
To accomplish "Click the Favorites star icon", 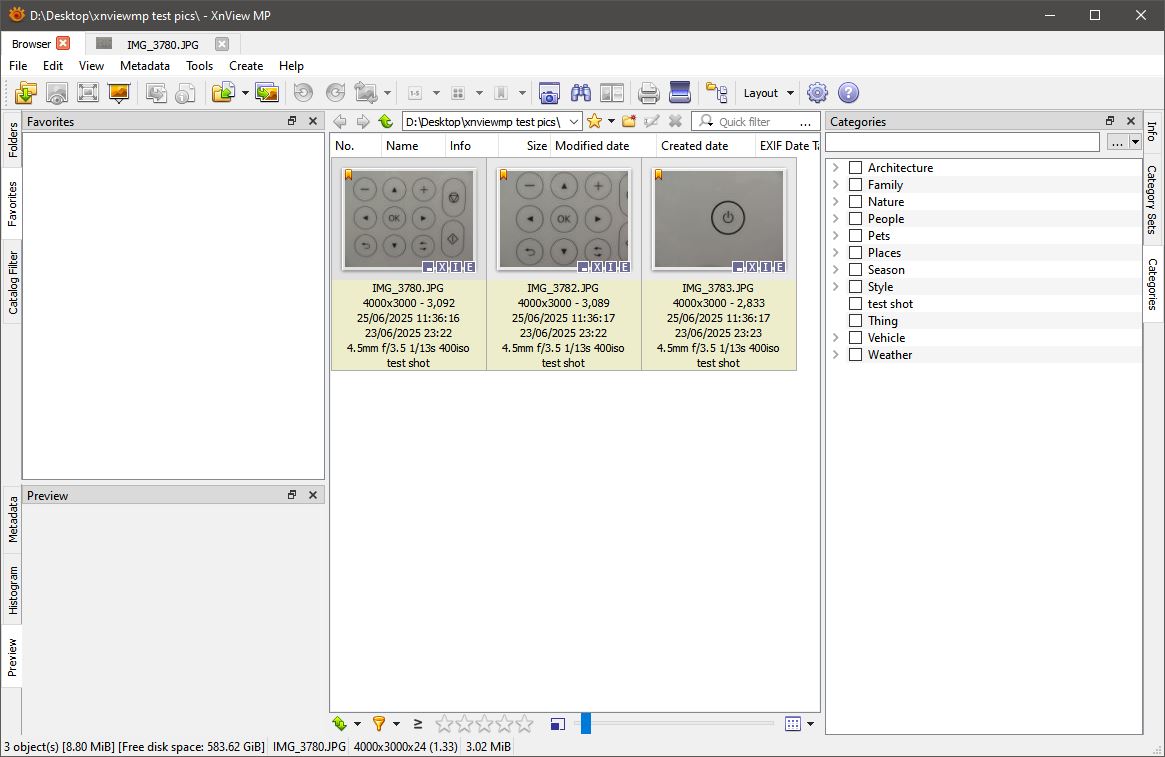I will click(x=594, y=121).
